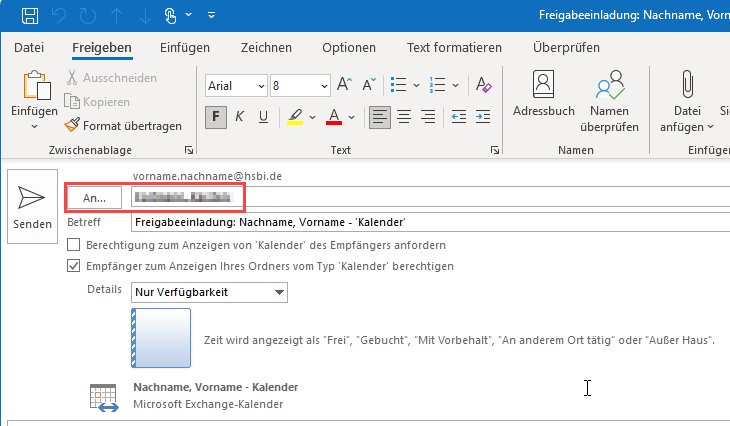Uncheck 'Empfänger zum Anzeigen Ihres Ordners' checkbox

coord(73,266)
